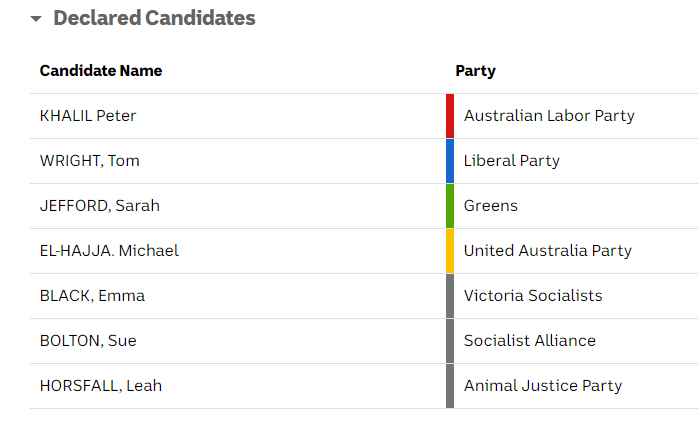Select candidate EL-HAJJA. Michael
Screen dimensions: 698x422
pos(109,251)
